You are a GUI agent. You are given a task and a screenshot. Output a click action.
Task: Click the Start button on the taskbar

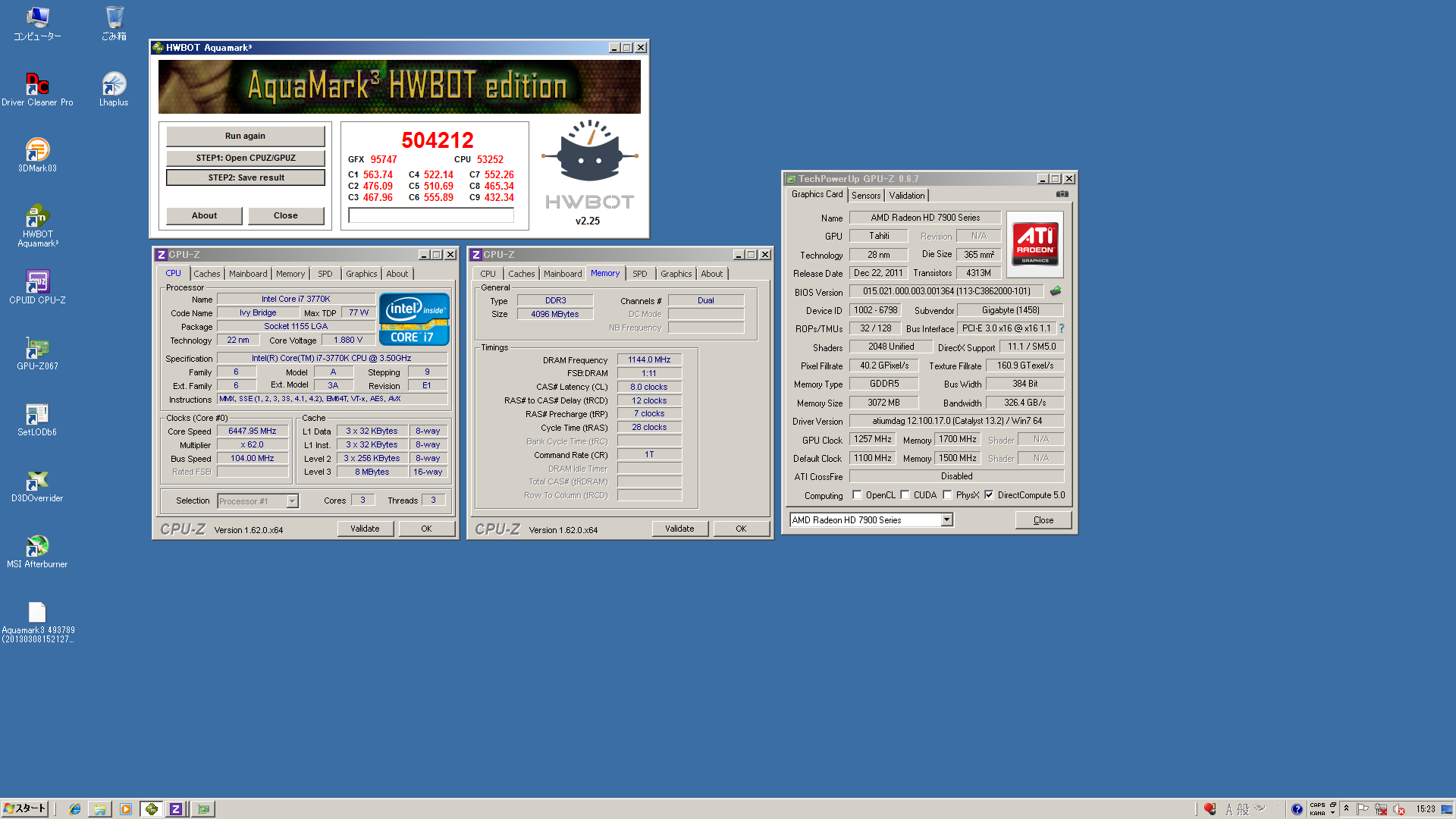(x=25, y=809)
